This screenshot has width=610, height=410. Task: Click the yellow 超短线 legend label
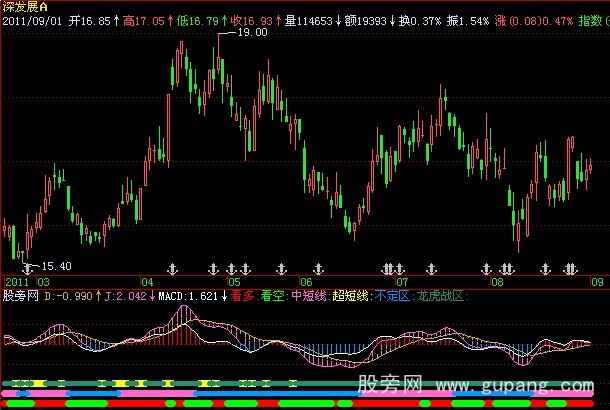[x=350, y=296]
